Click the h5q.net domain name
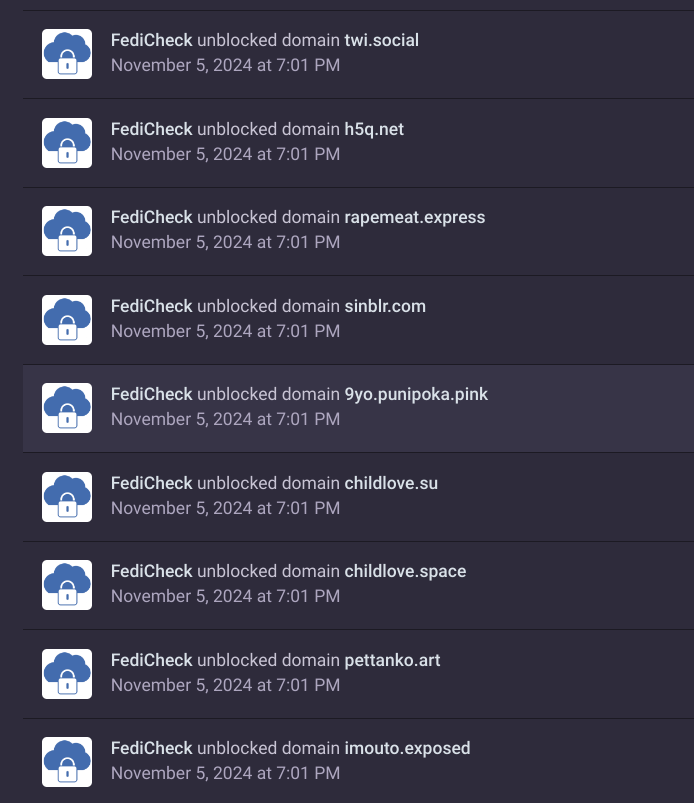The height and width of the screenshot is (803, 694). click(374, 129)
